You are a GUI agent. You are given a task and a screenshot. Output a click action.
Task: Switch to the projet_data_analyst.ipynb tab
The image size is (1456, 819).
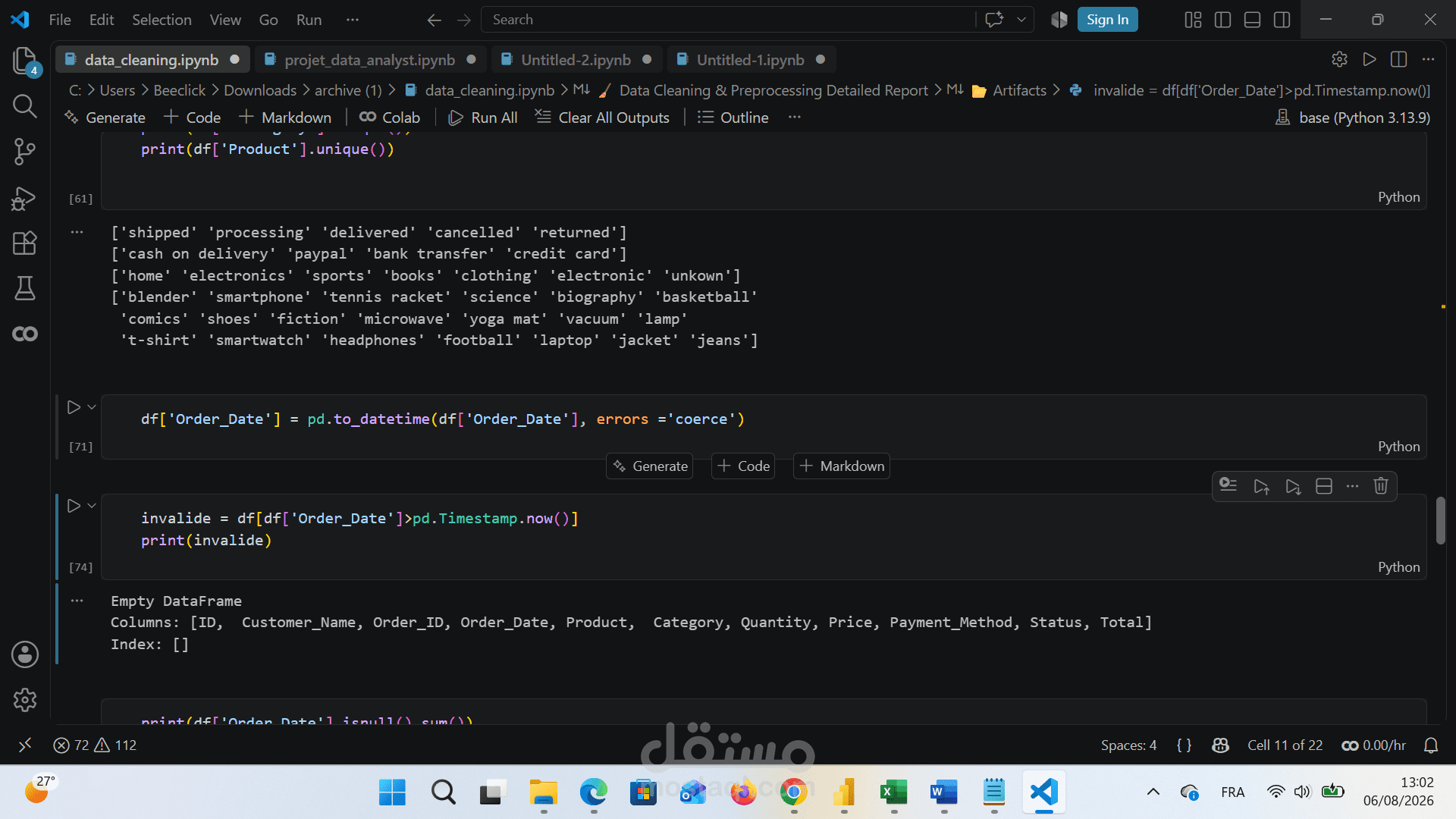coord(369,60)
